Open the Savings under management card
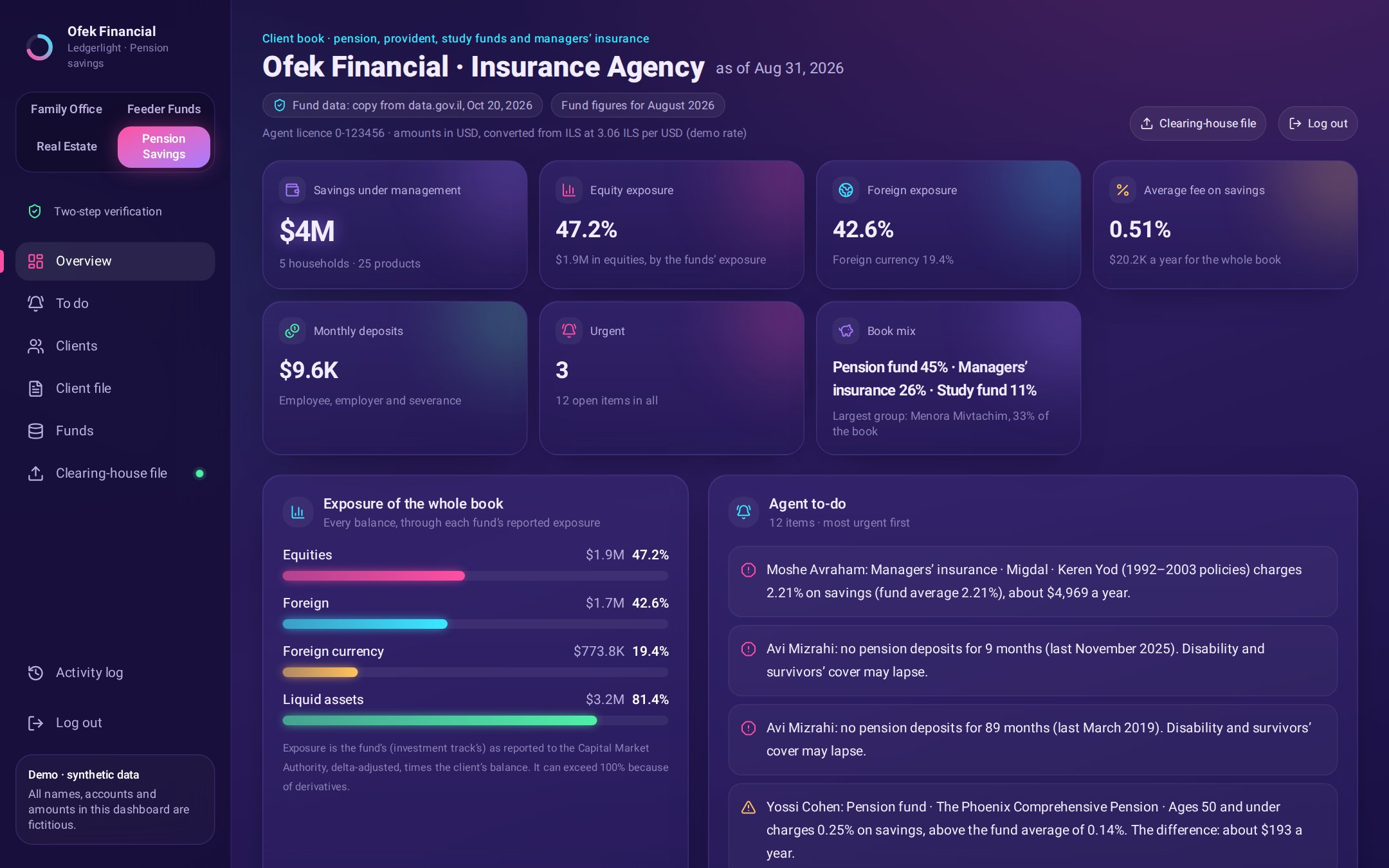1389x868 pixels. tap(395, 224)
